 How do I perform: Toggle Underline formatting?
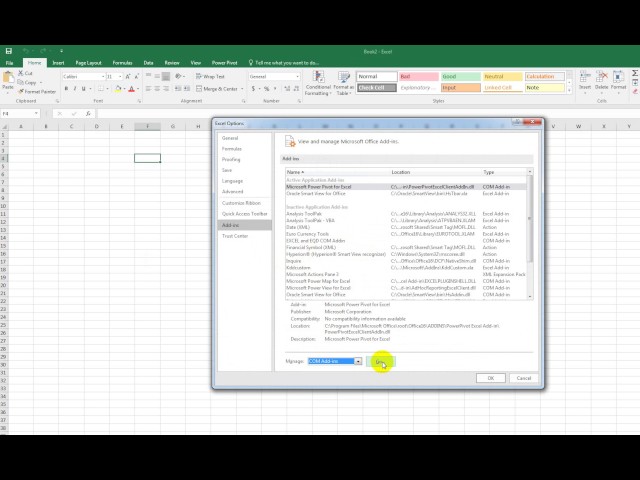pos(83,89)
